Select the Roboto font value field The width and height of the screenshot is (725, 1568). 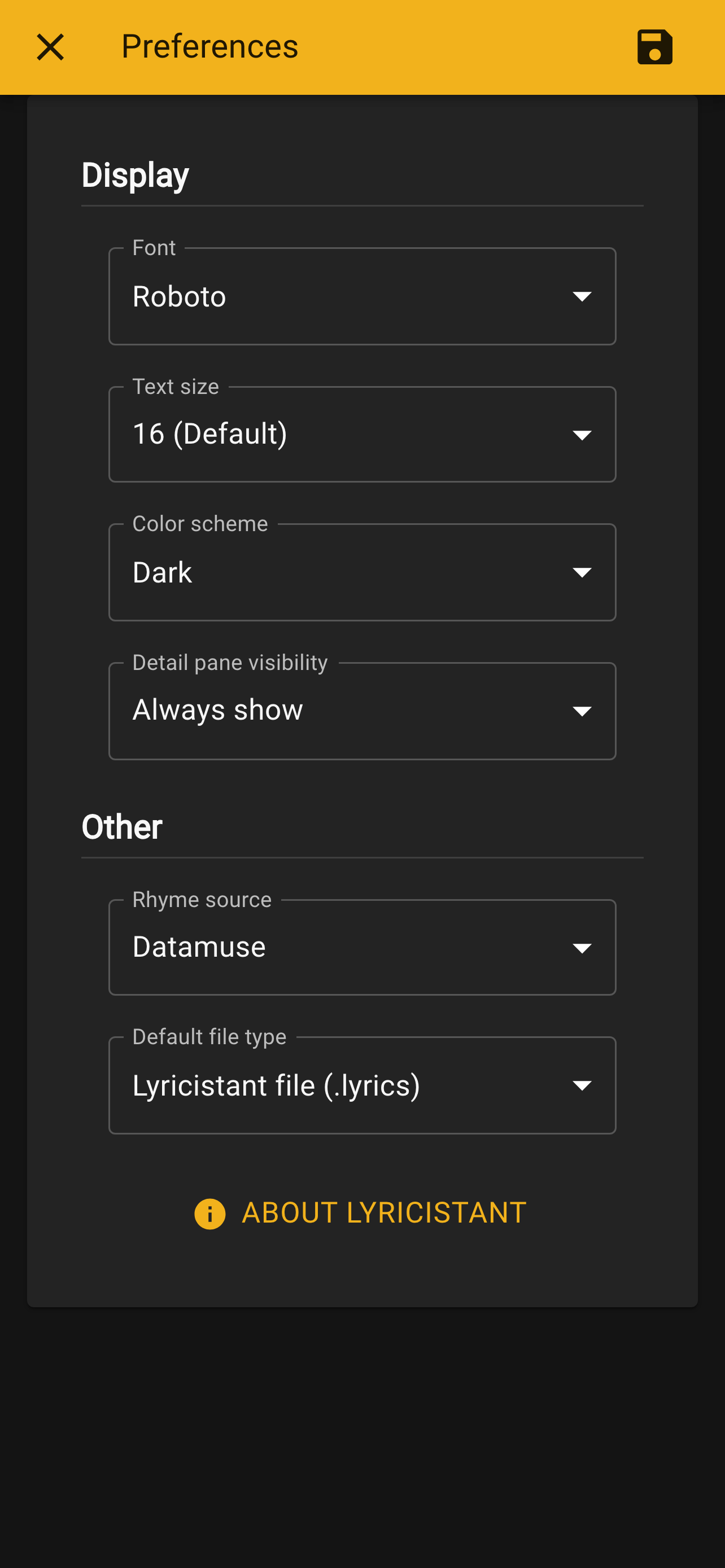362,296
